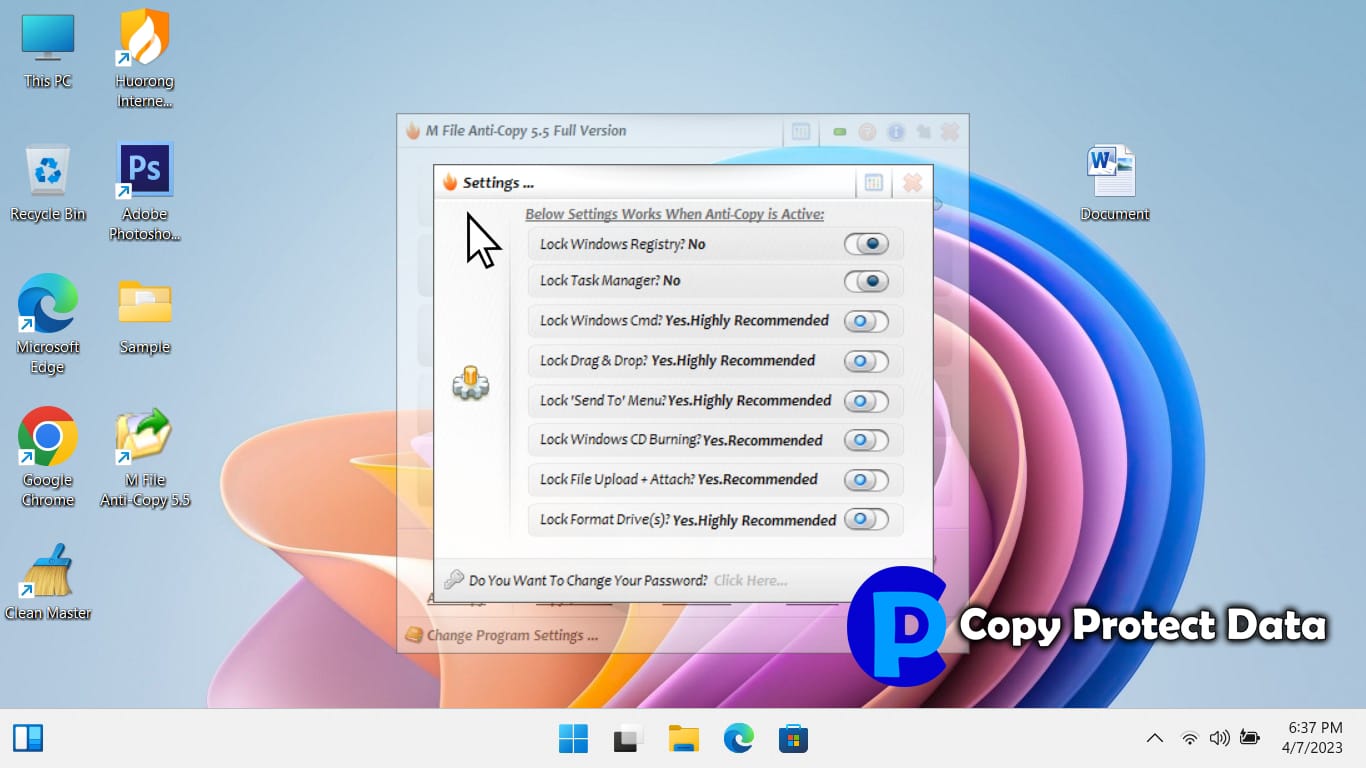Select Adobe Photoshop desktop shortcut
This screenshot has width=1366, height=768.
pyautogui.click(x=145, y=191)
